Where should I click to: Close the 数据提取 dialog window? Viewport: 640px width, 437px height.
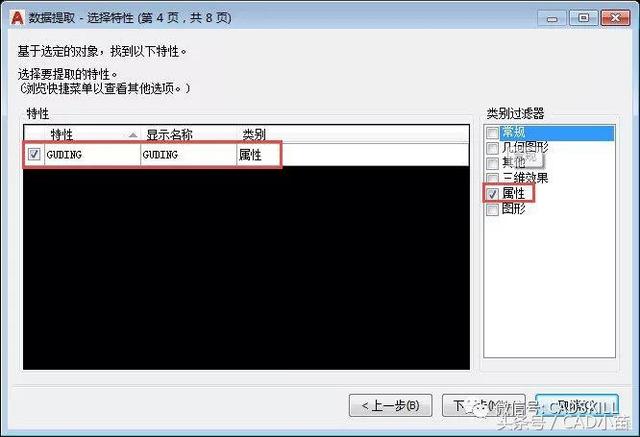(x=616, y=18)
